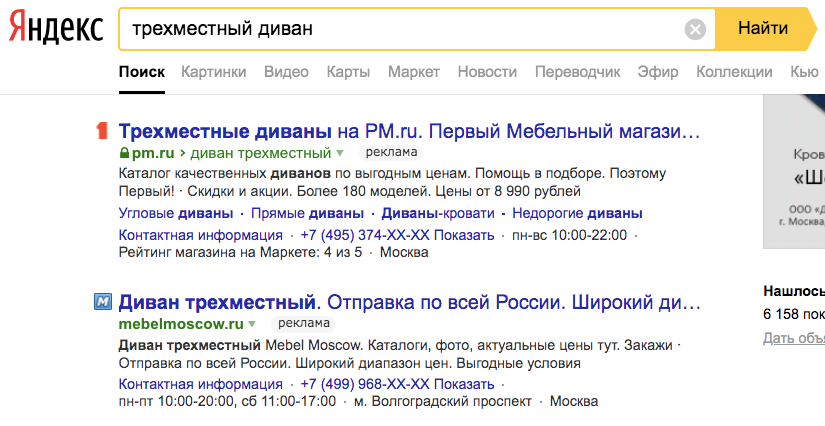
Task: Clear the search field with X icon
Action: pos(695,29)
